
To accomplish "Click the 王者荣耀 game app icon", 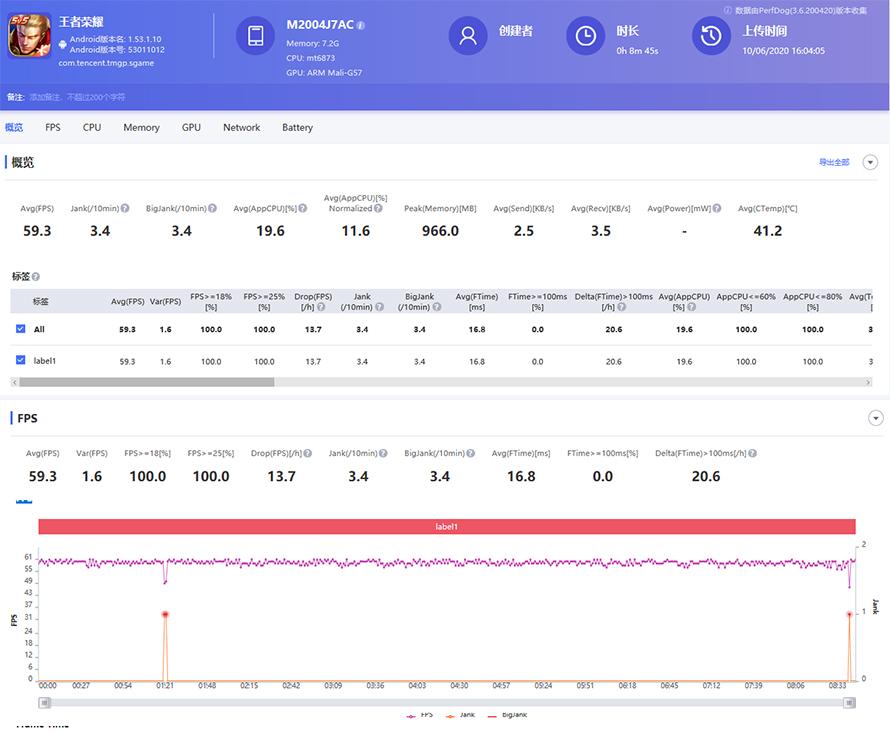I will click(30, 36).
